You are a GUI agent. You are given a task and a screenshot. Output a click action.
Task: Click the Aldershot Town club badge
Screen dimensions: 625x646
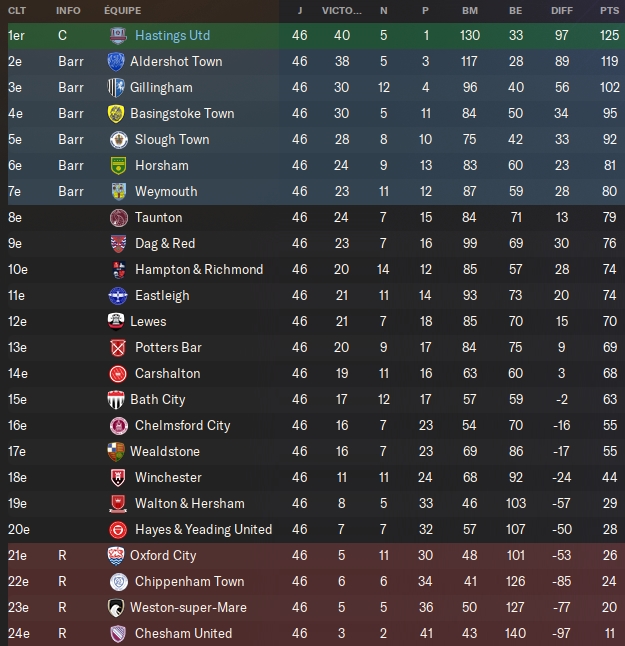[116, 61]
